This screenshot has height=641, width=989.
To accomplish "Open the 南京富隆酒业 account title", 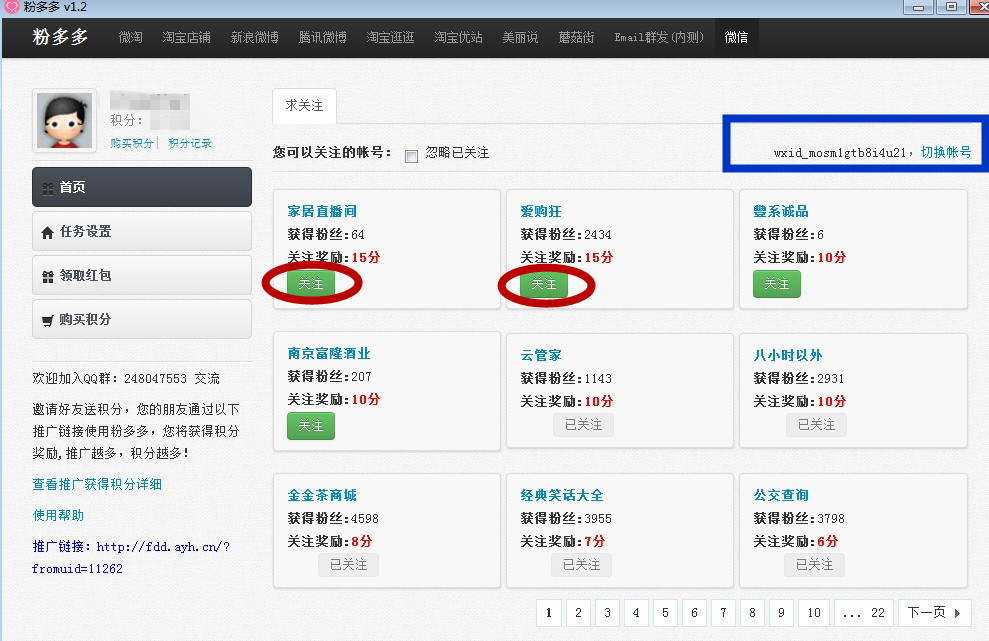I will click(x=329, y=353).
